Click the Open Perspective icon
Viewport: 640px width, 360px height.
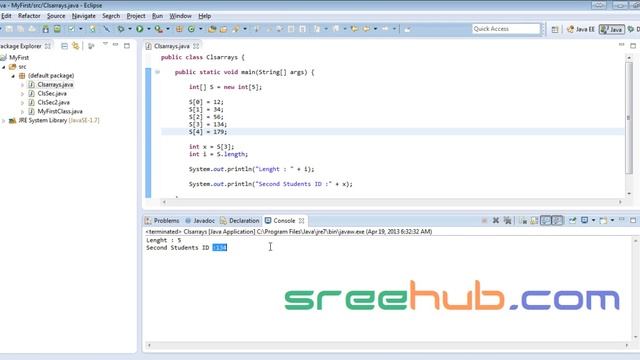(555, 29)
